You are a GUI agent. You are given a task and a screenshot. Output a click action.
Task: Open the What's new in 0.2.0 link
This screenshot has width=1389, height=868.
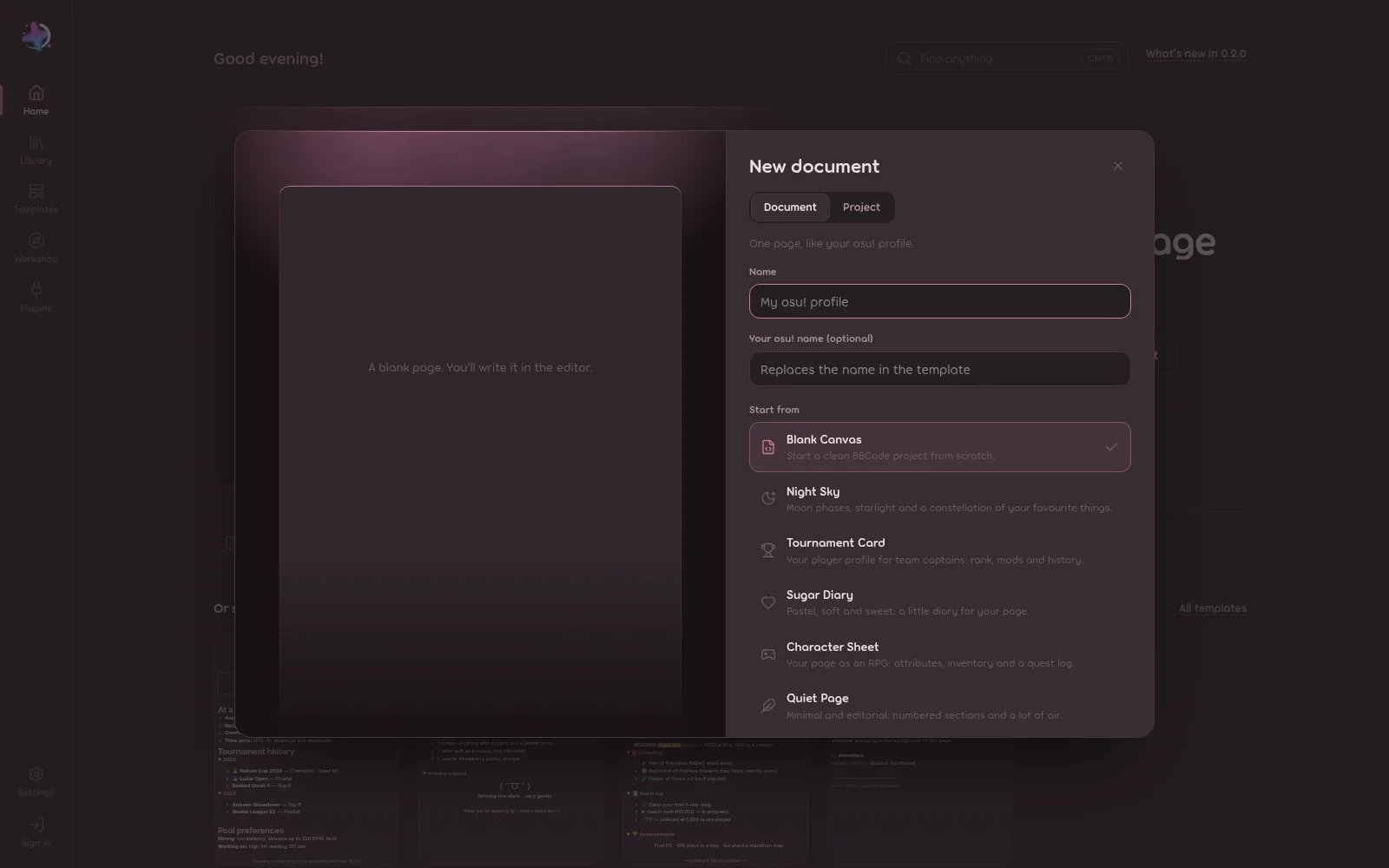[1195, 54]
